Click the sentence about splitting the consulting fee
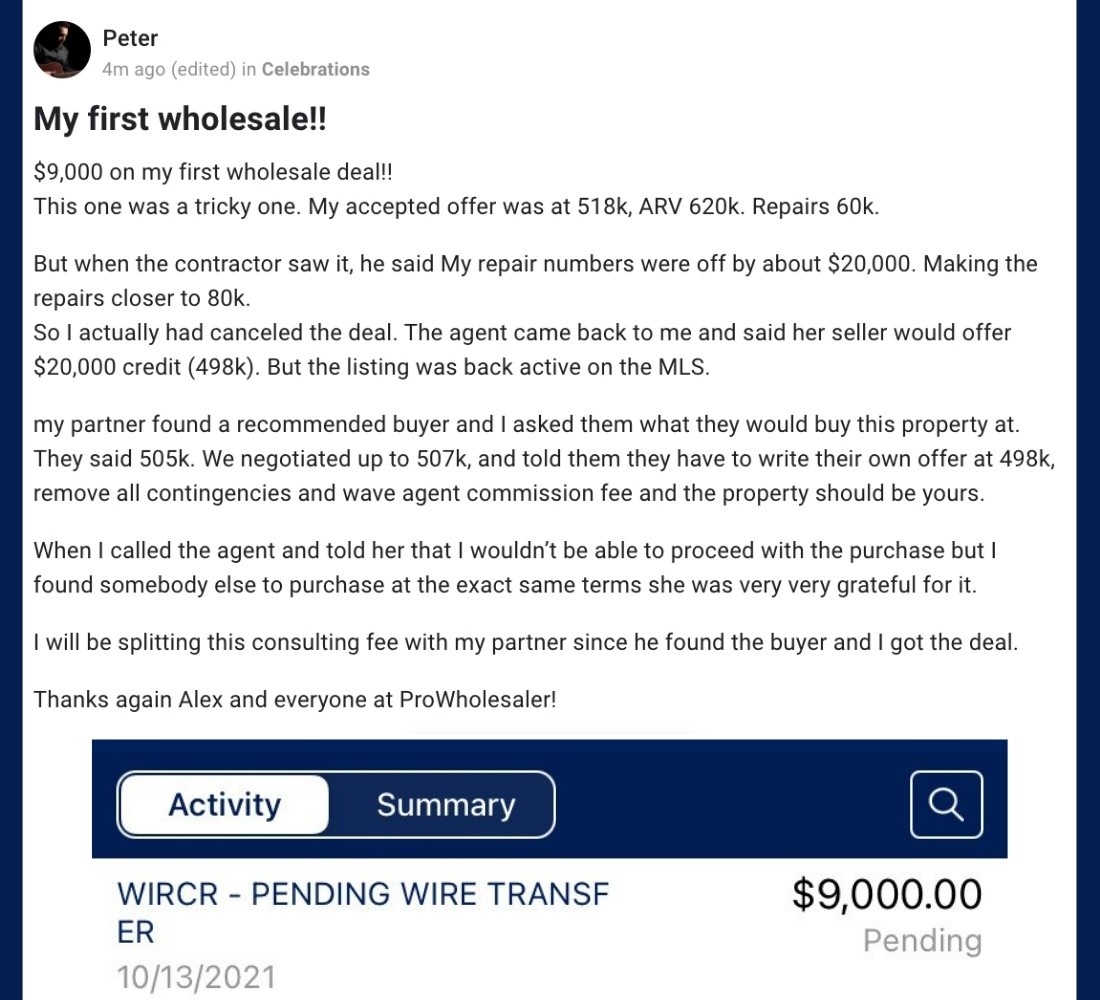Viewport: 1100px width, 1000px height. click(525, 643)
